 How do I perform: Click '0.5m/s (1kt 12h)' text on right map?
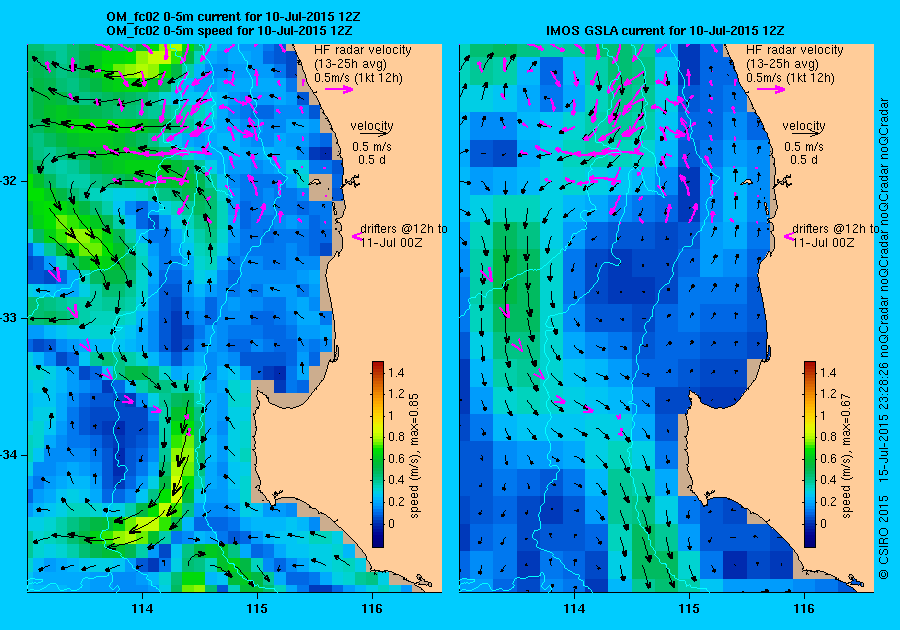(790, 77)
